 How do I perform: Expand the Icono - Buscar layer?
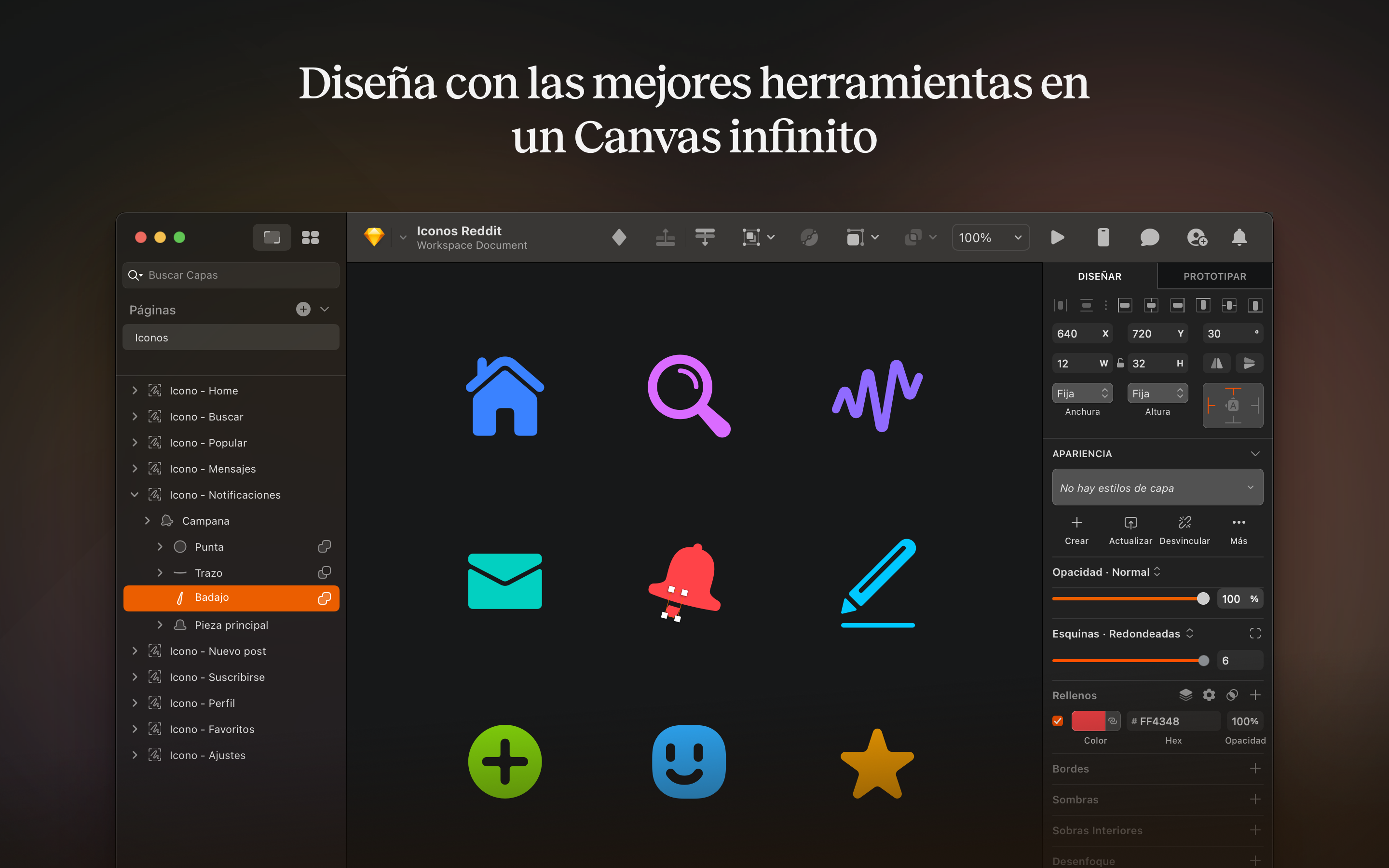pyautogui.click(x=134, y=417)
